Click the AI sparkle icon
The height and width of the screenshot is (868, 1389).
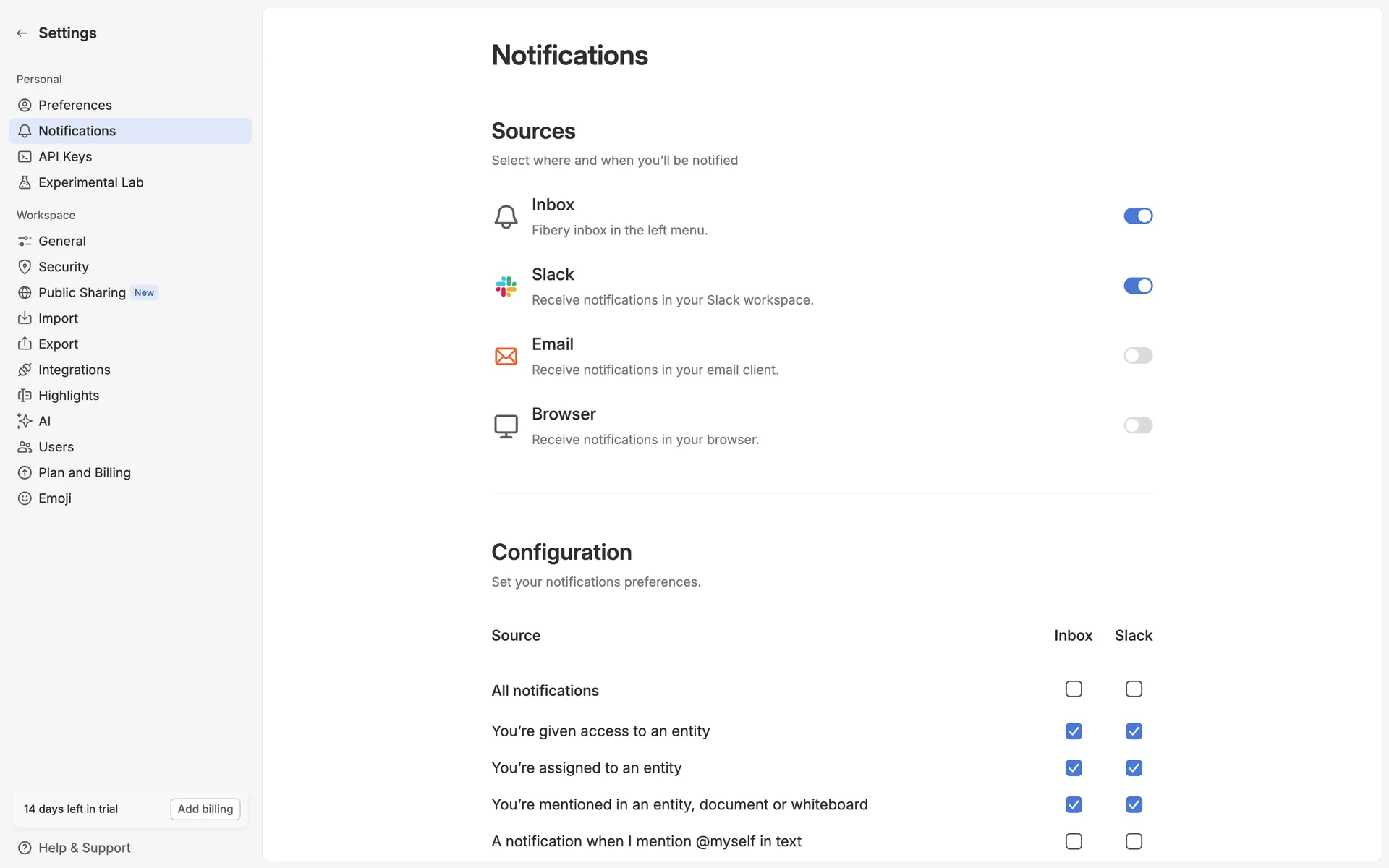[25, 422]
